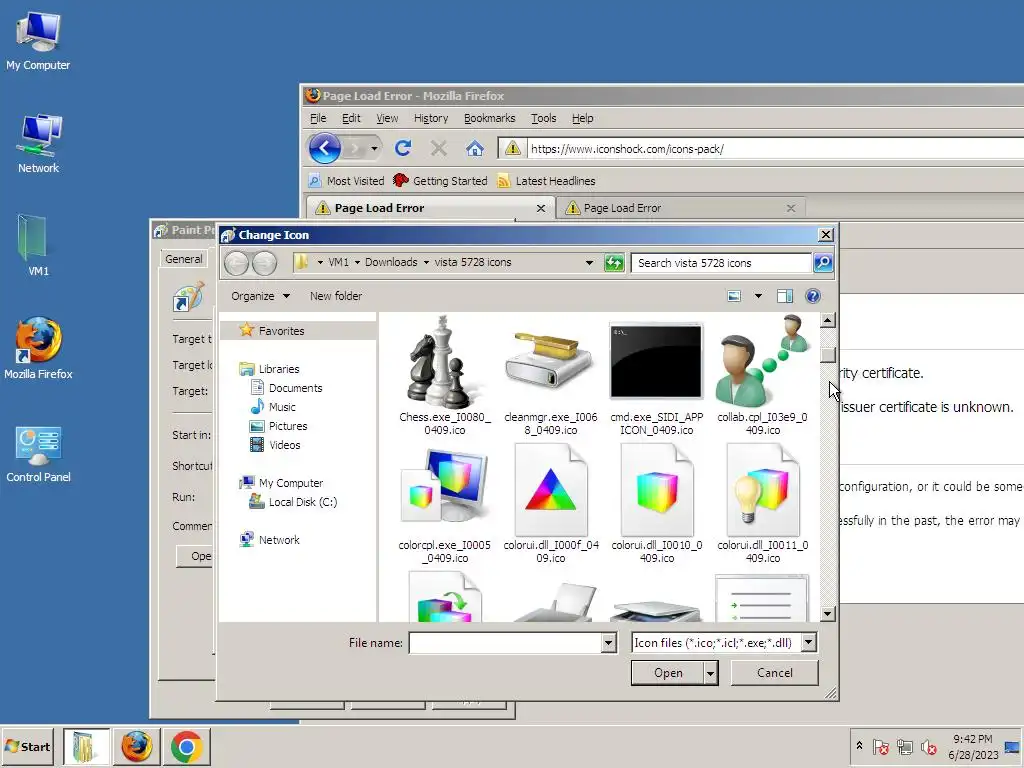Click the dialog's Back navigation arrow
This screenshot has height=768, width=1024.
coord(236,263)
